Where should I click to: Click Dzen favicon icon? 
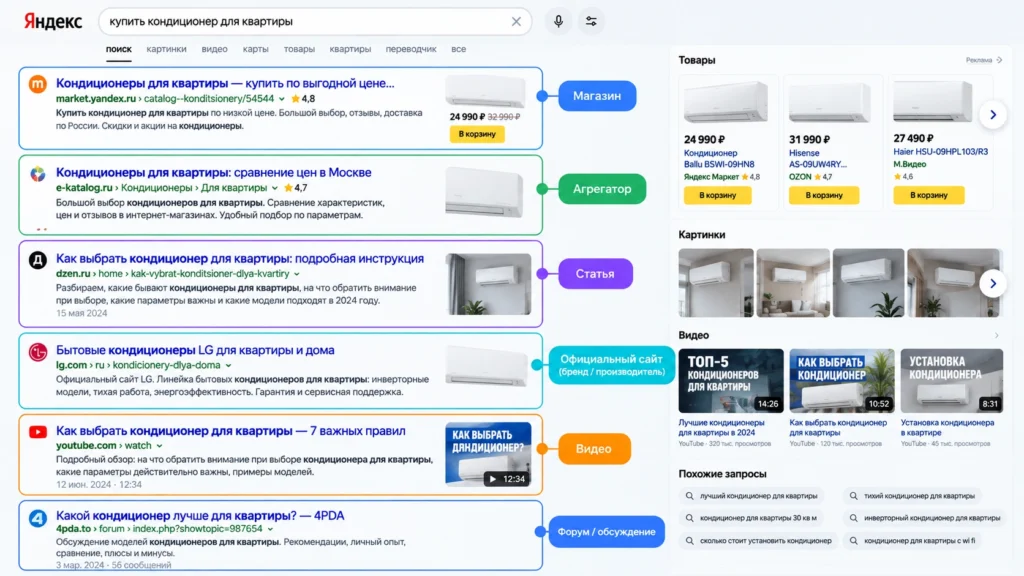click(x=38, y=260)
